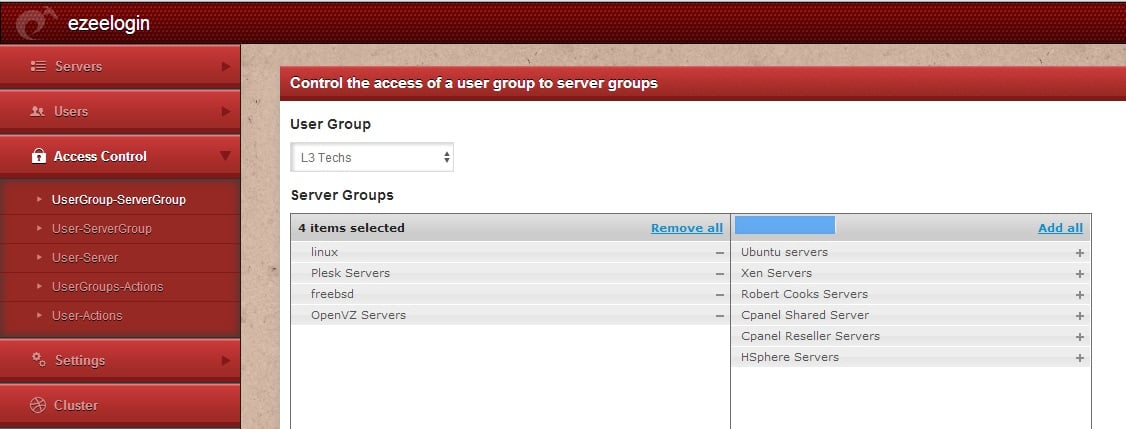Select the freebsd row

(x=511, y=294)
